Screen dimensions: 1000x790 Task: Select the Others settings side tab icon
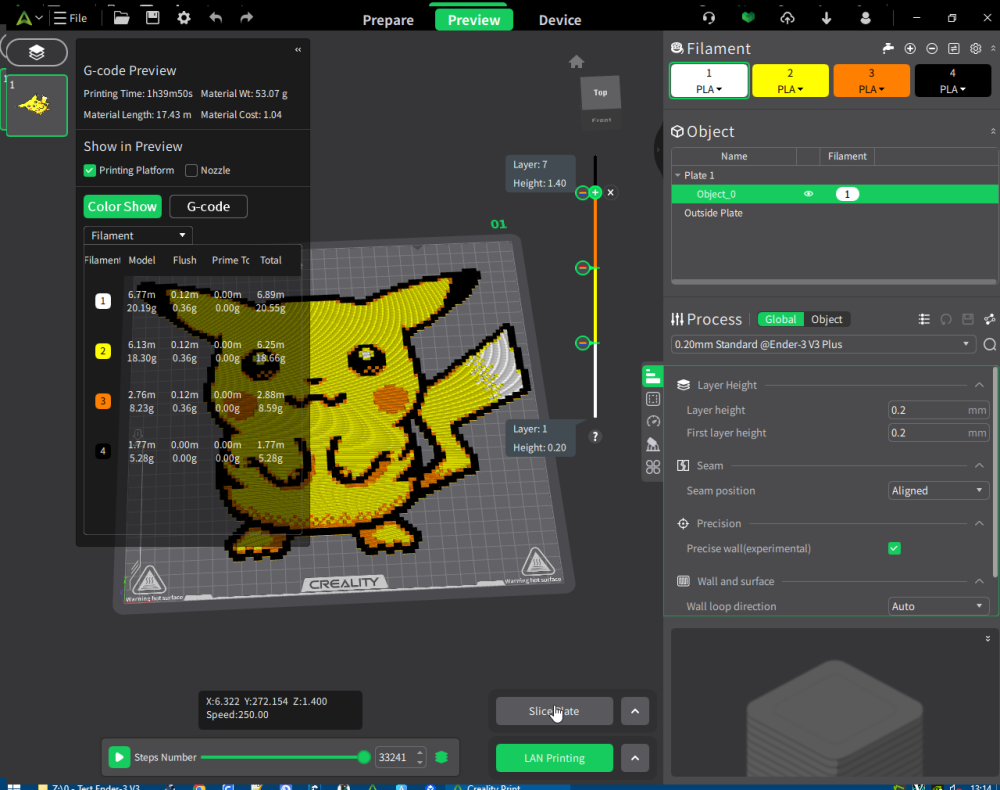pos(652,467)
